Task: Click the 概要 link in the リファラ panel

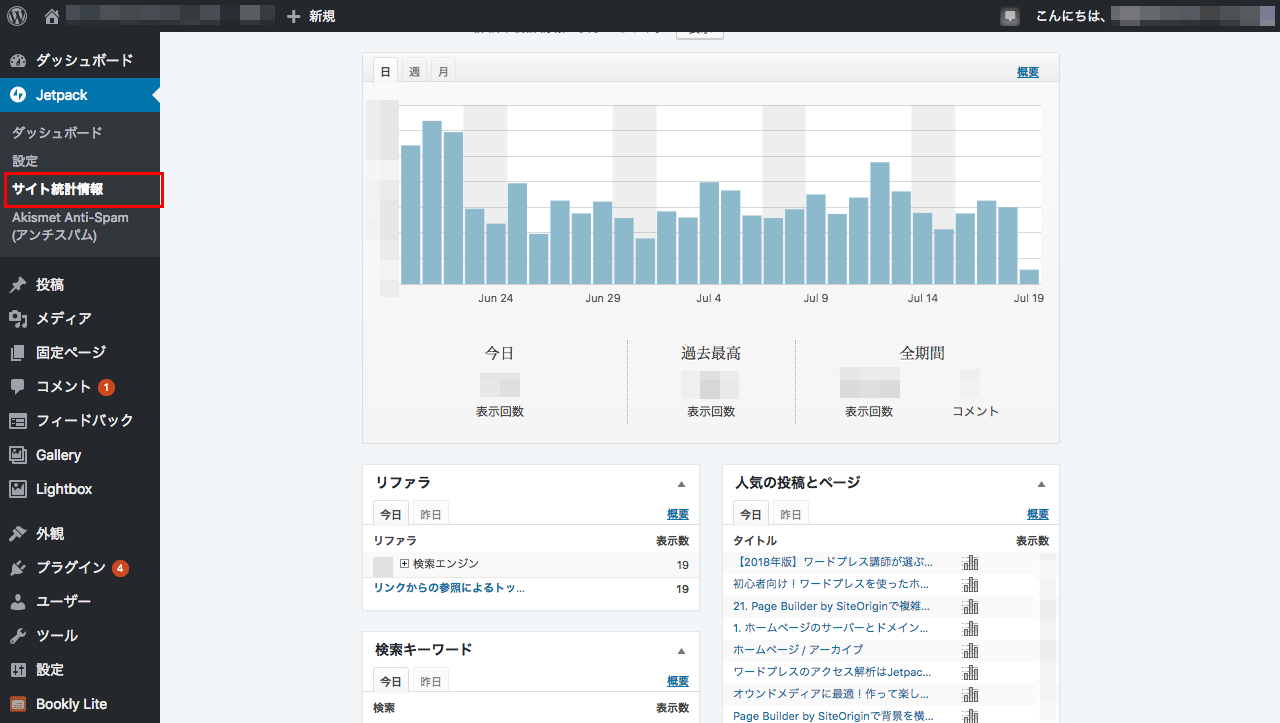Action: [x=678, y=514]
